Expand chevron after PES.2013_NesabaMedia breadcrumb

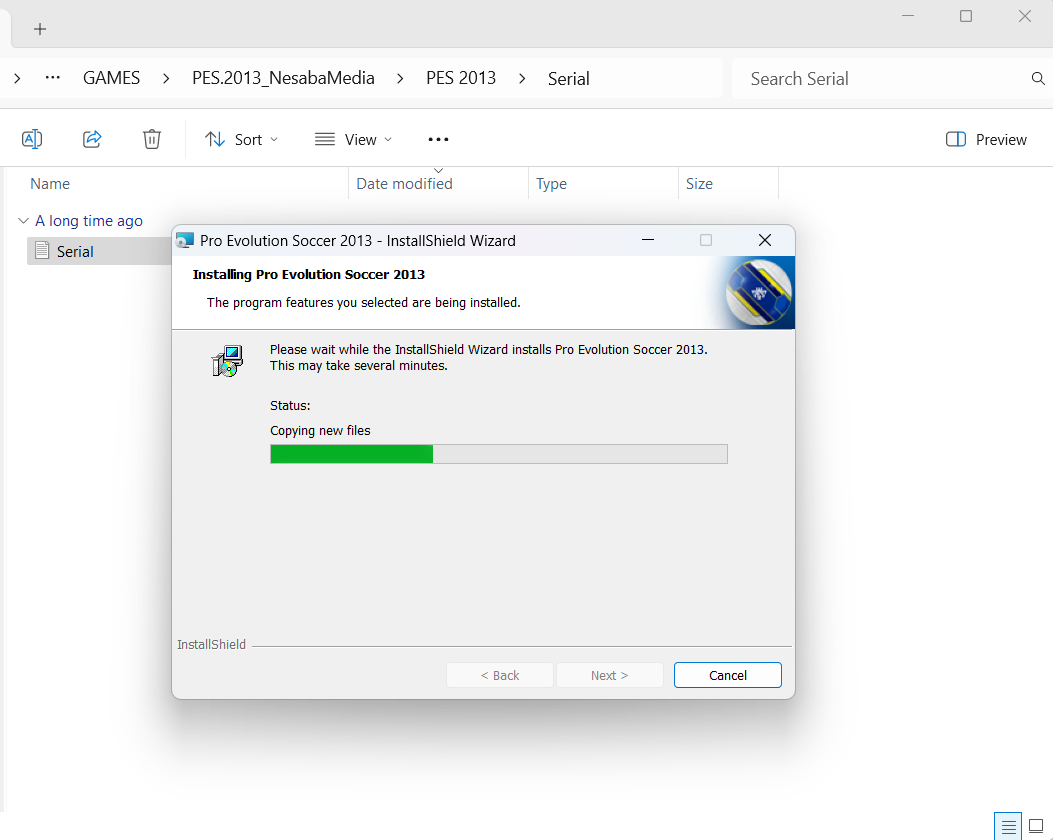tap(400, 79)
